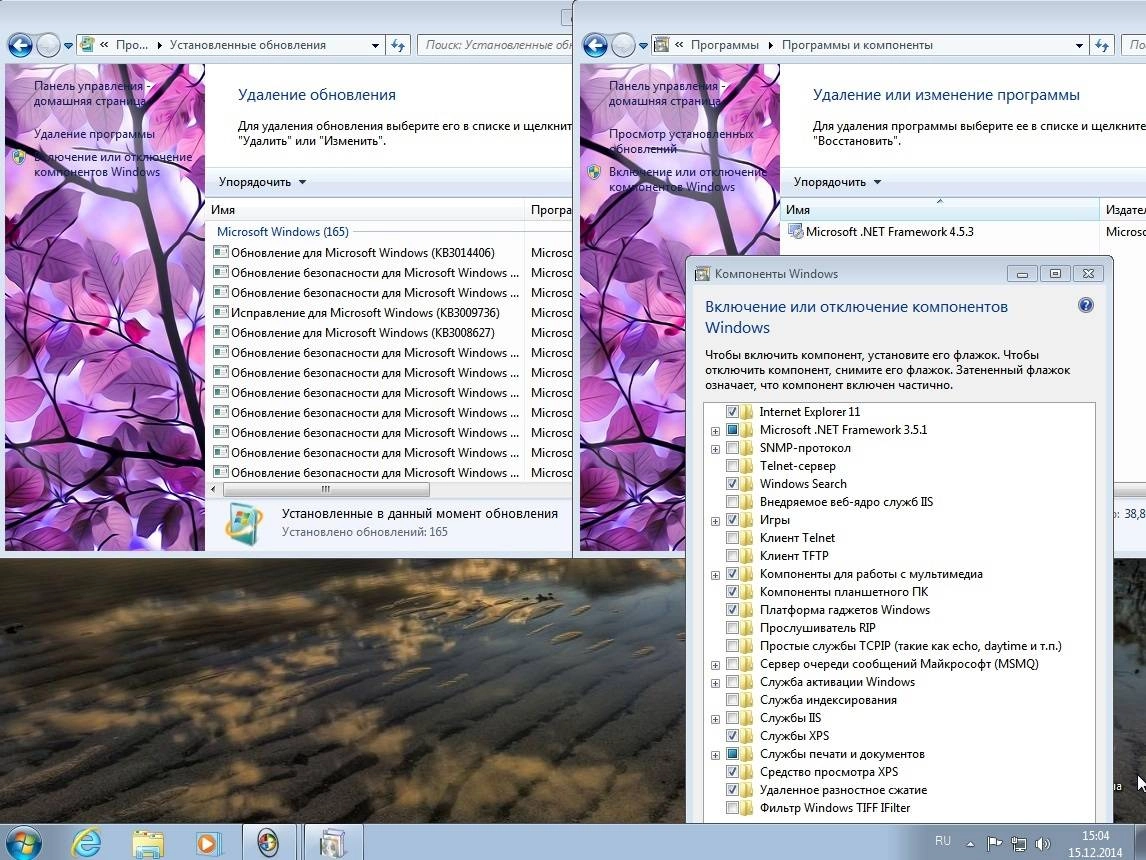Uncheck Internet Explorer 11 component

pyautogui.click(x=732, y=411)
